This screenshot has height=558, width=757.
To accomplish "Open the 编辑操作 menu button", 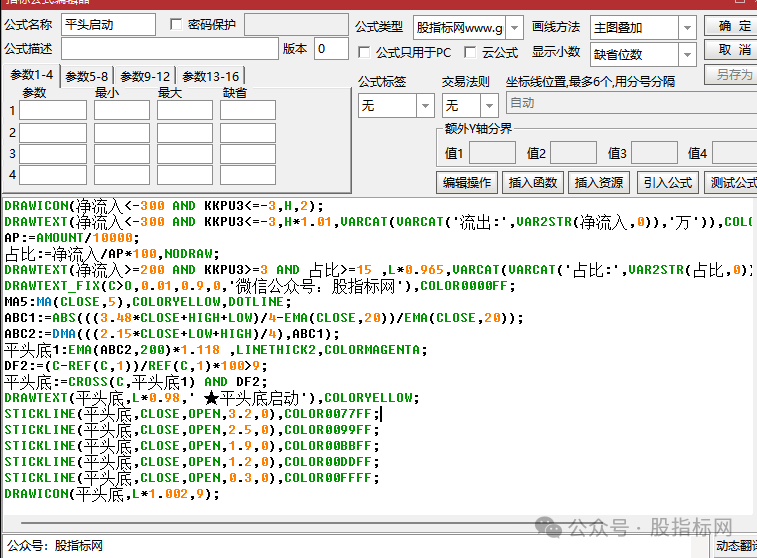I will point(467,182).
